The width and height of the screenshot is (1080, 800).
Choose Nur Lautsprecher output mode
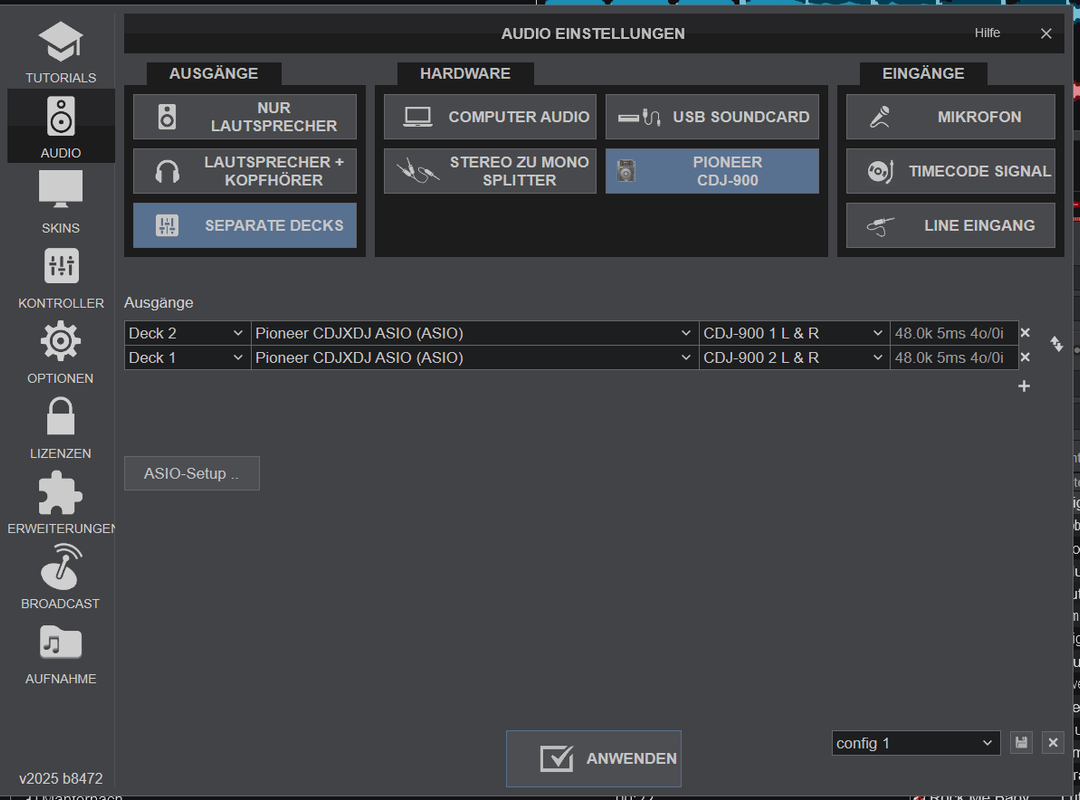click(245, 117)
